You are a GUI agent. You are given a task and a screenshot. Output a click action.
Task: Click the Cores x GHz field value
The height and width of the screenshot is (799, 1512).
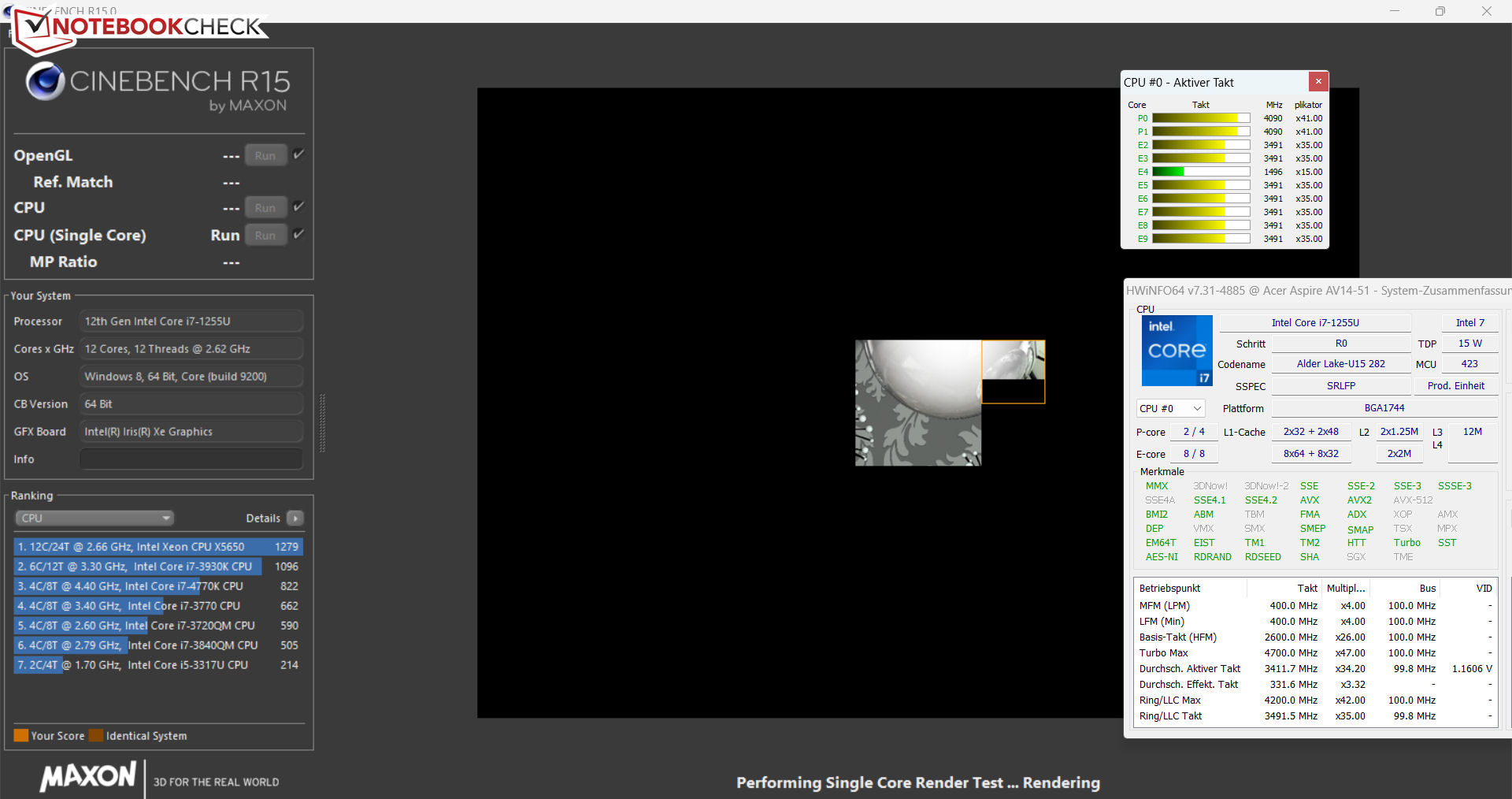tap(191, 348)
